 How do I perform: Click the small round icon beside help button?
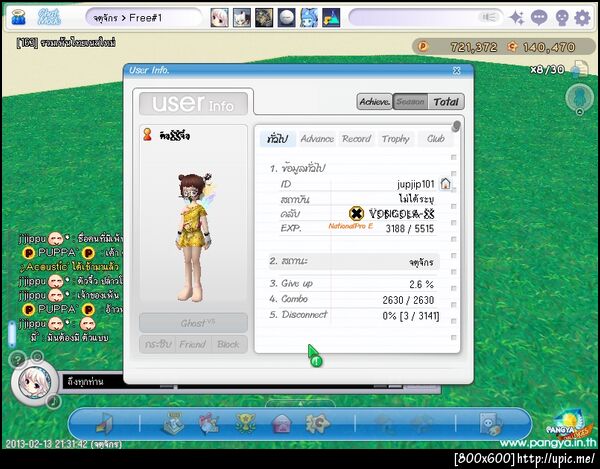(37, 357)
